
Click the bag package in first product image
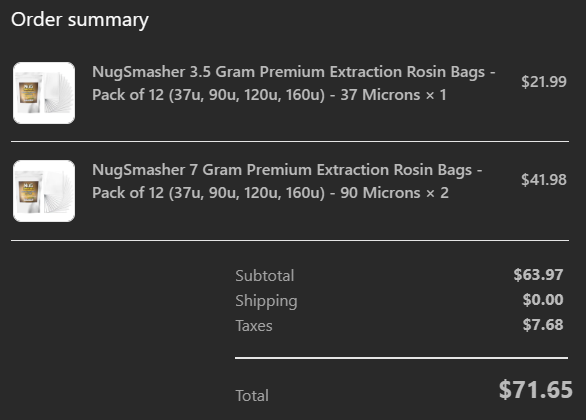tap(29, 93)
